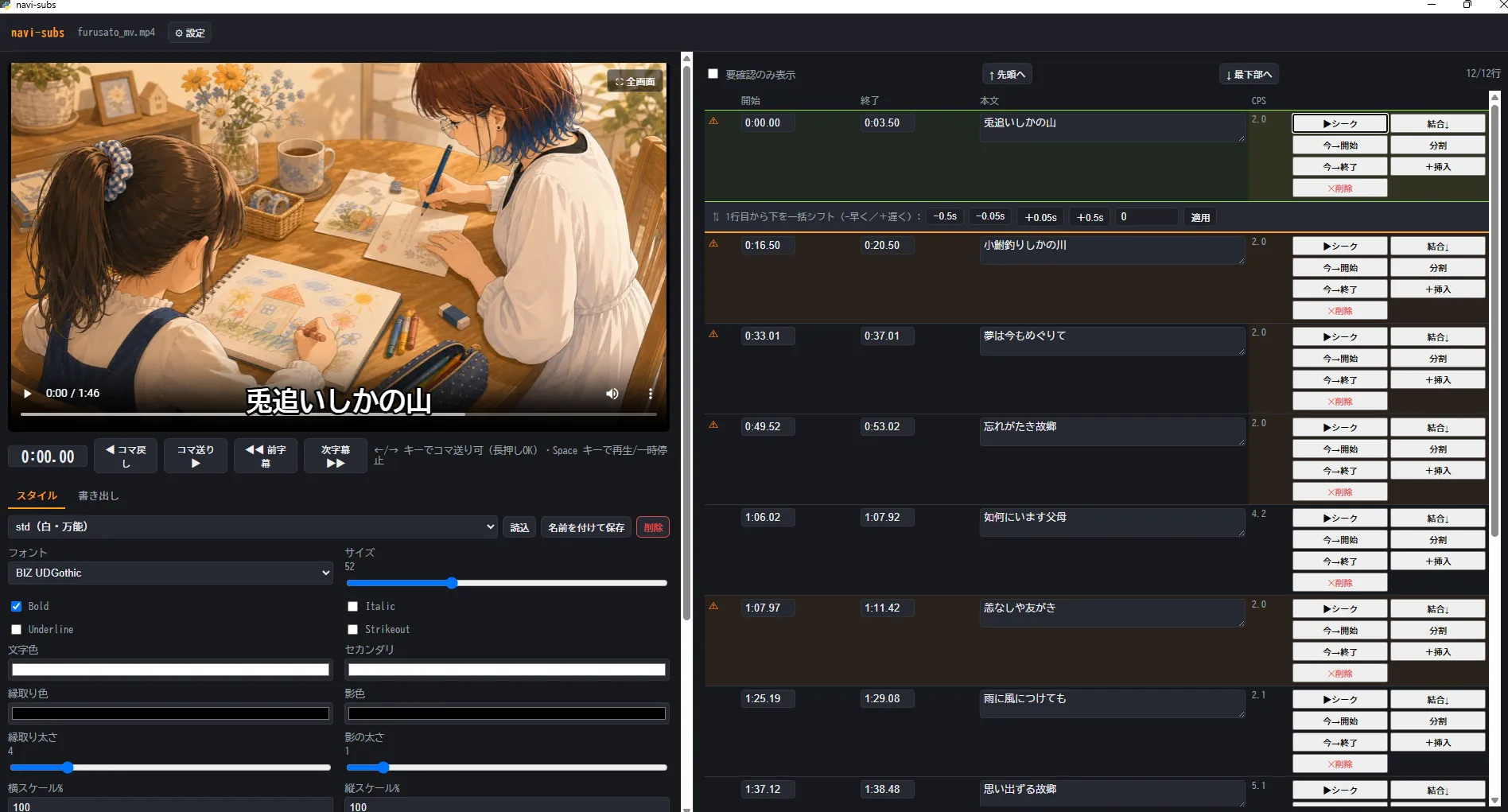This screenshot has height=812, width=1508.
Task: Seek to the 如何にいます父母 line
Action: [1340, 519]
